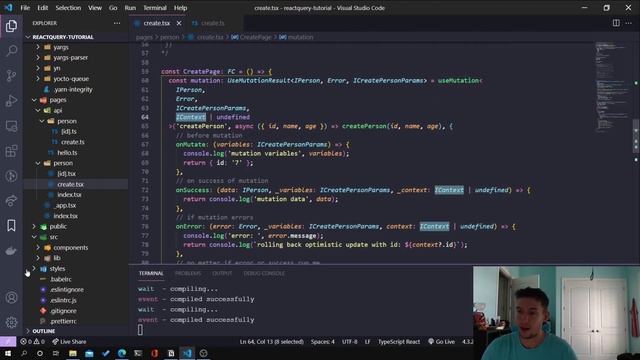
Task: Open File Explorer from the taskbar
Action: pos(73,353)
